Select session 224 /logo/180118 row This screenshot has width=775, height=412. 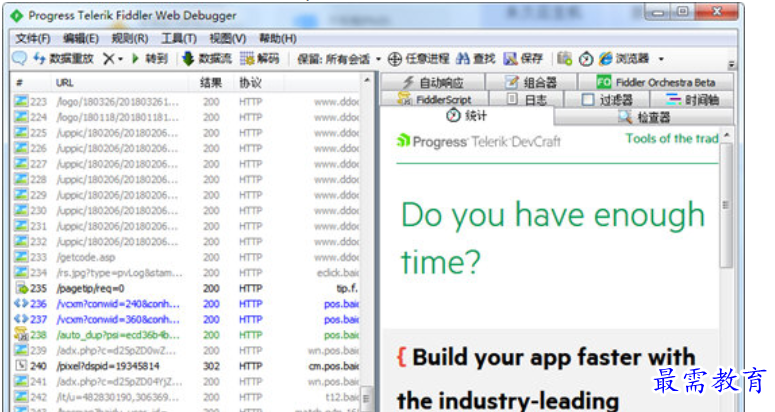pyautogui.click(x=187, y=117)
